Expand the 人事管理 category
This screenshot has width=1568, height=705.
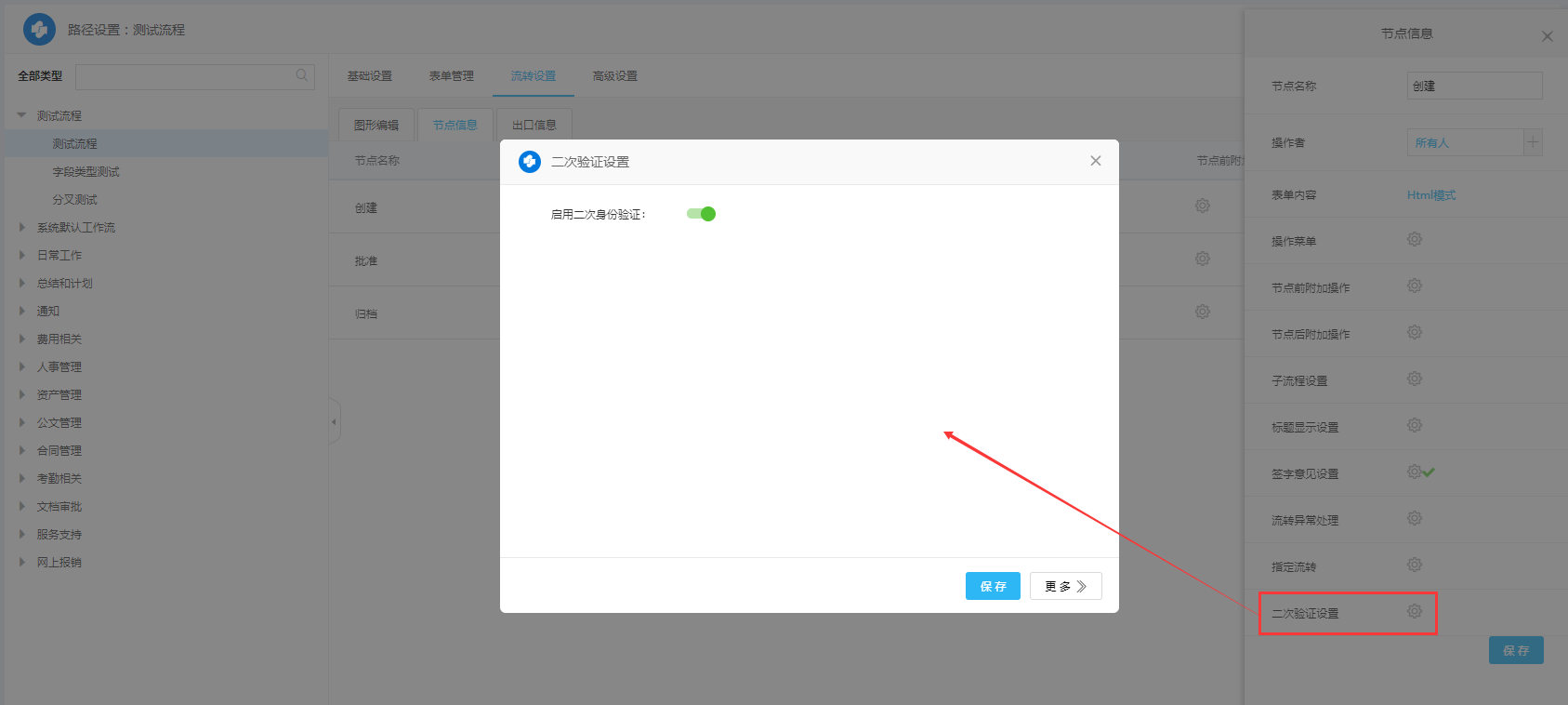tap(22, 366)
